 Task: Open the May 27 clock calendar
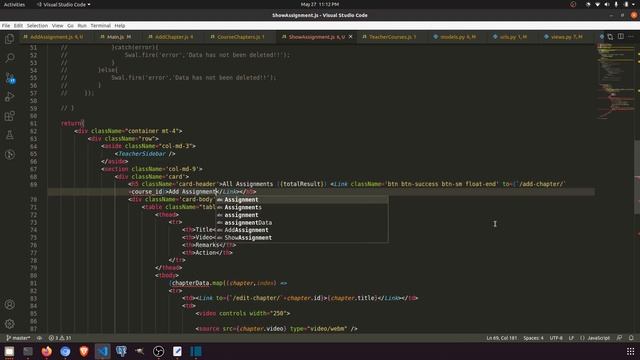point(320,4)
